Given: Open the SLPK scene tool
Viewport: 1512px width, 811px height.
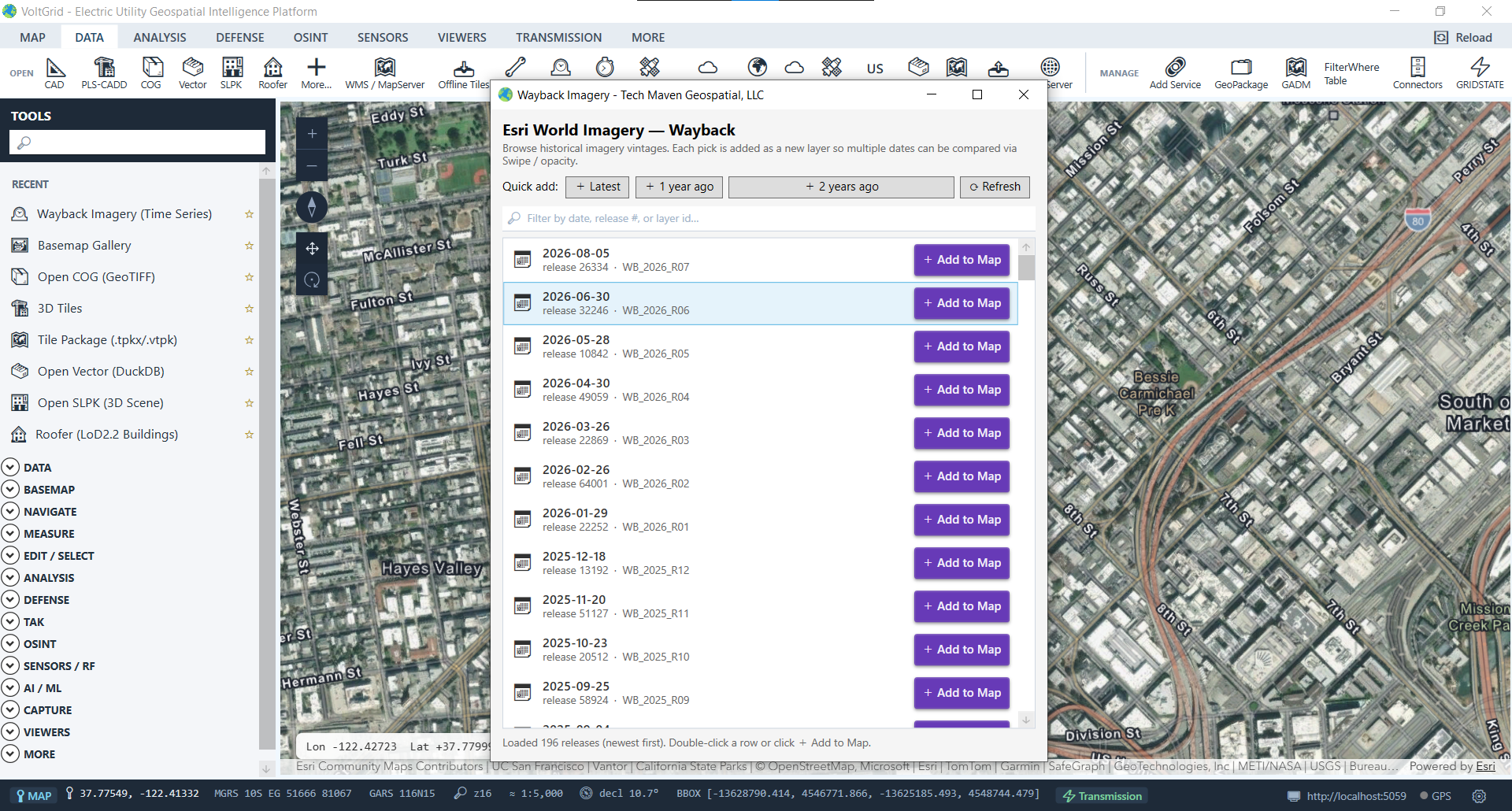Looking at the screenshot, I should [x=232, y=73].
